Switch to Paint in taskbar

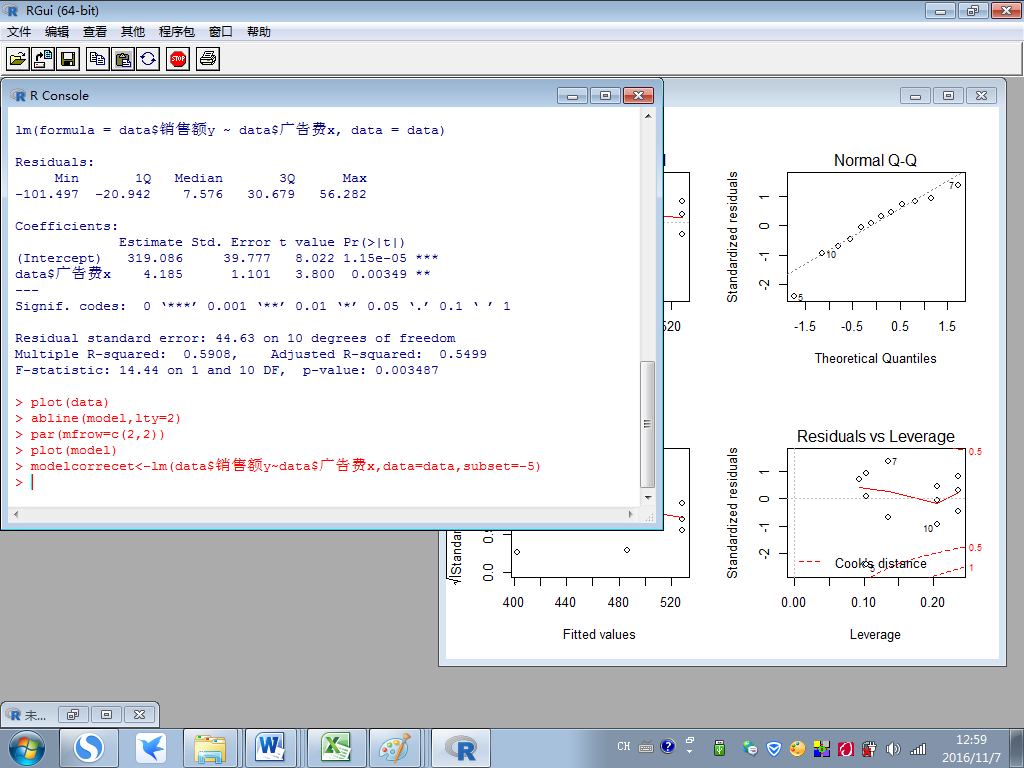pyautogui.click(x=396, y=748)
